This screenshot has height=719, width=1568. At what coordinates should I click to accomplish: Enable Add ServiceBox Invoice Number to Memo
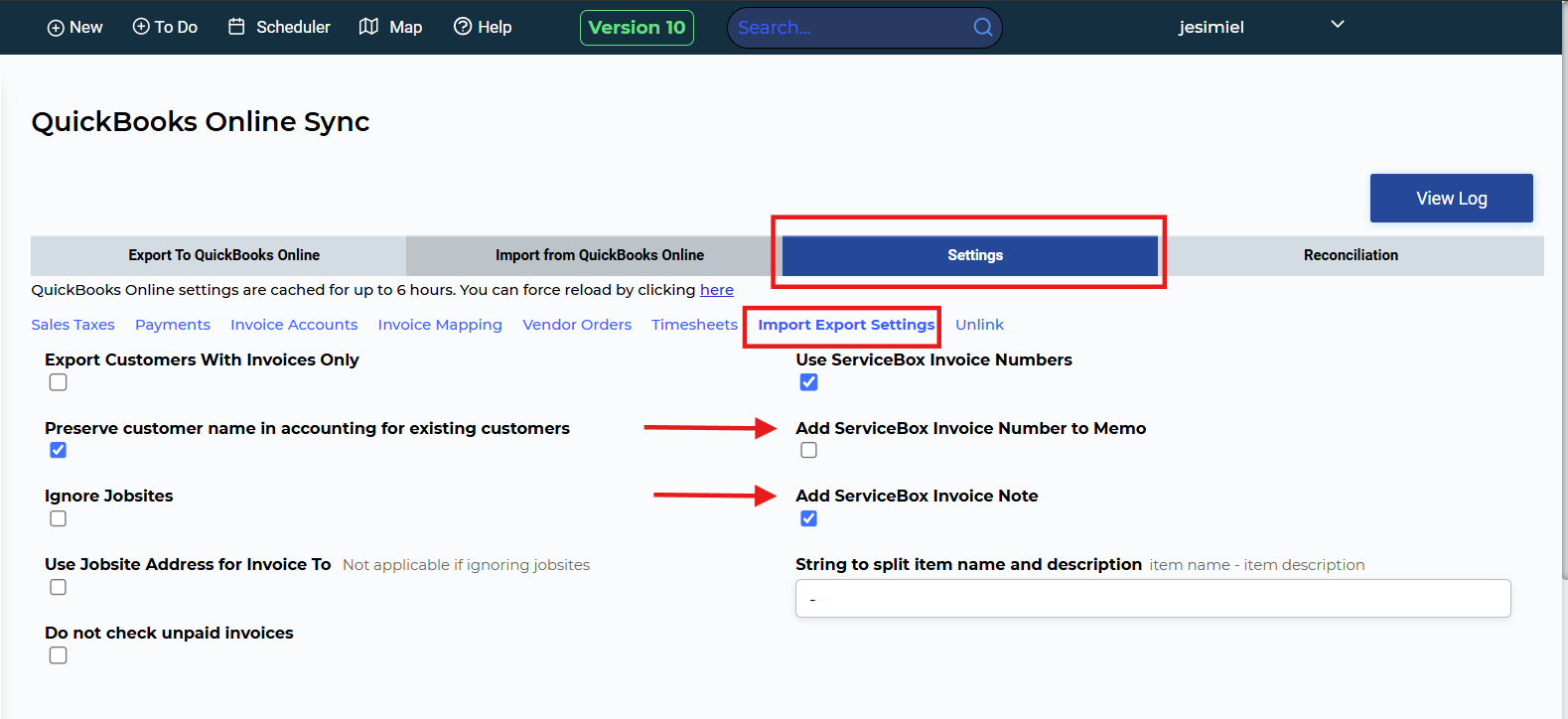[809, 451]
